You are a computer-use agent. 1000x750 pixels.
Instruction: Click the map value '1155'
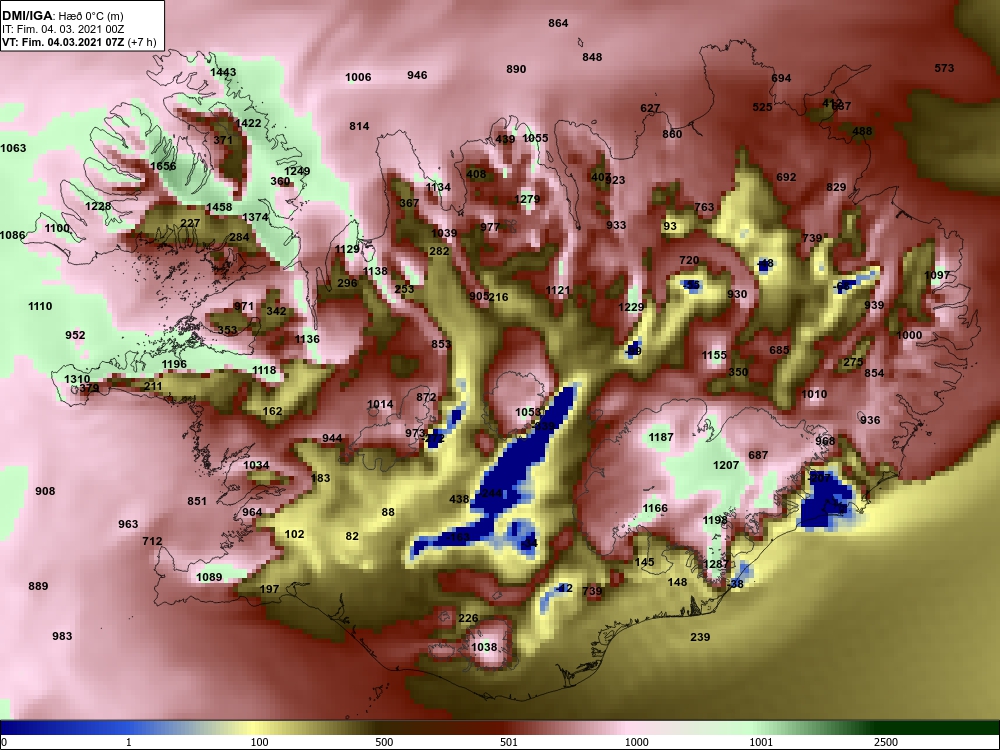tap(714, 355)
